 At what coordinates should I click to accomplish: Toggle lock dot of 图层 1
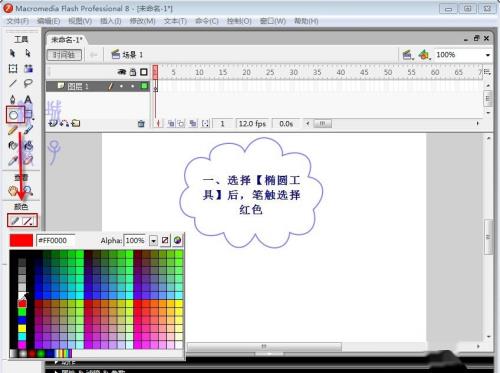[133, 86]
